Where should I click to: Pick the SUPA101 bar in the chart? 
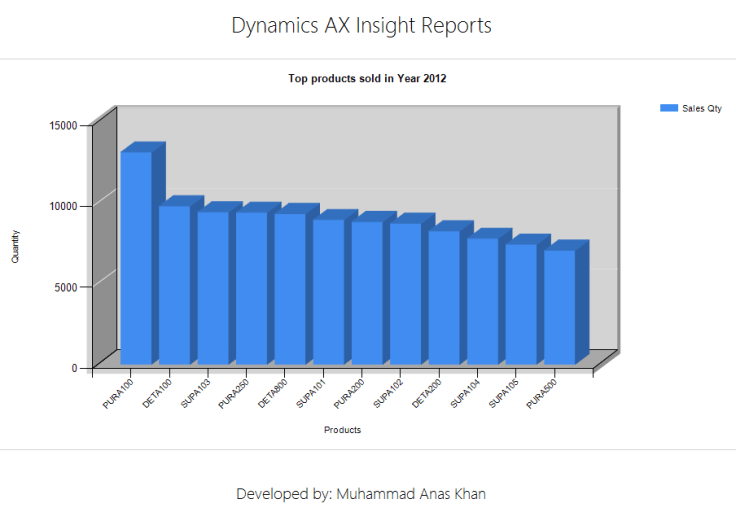(328, 291)
